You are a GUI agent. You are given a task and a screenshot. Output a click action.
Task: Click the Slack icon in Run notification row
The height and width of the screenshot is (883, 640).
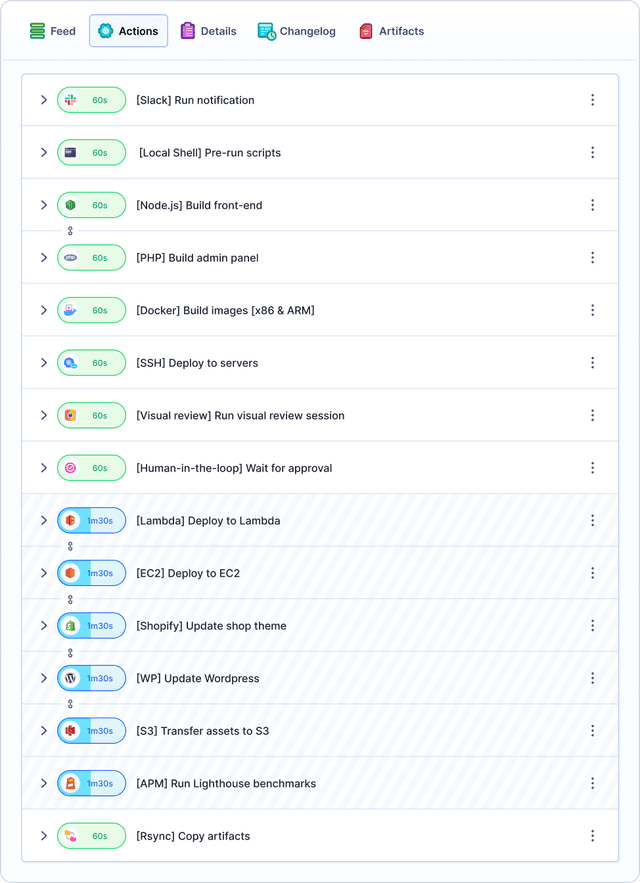(70, 100)
